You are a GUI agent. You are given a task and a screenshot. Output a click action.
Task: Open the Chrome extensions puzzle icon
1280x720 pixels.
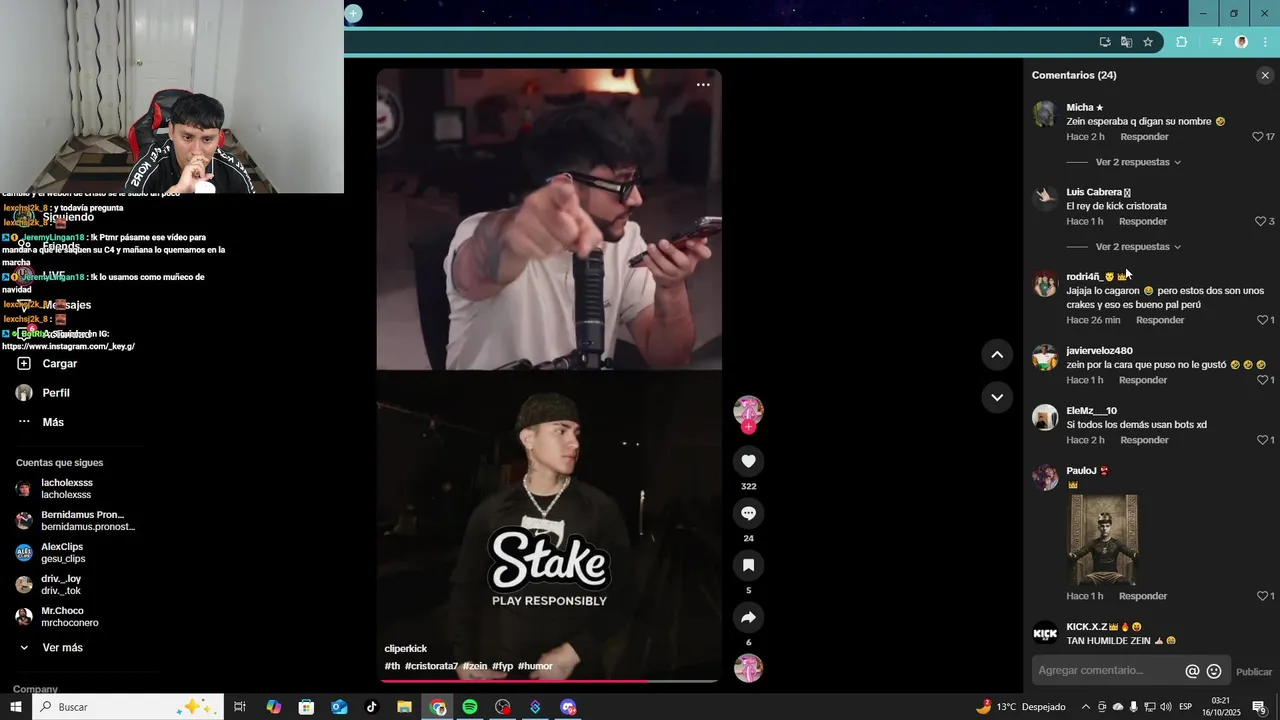coord(1181,42)
